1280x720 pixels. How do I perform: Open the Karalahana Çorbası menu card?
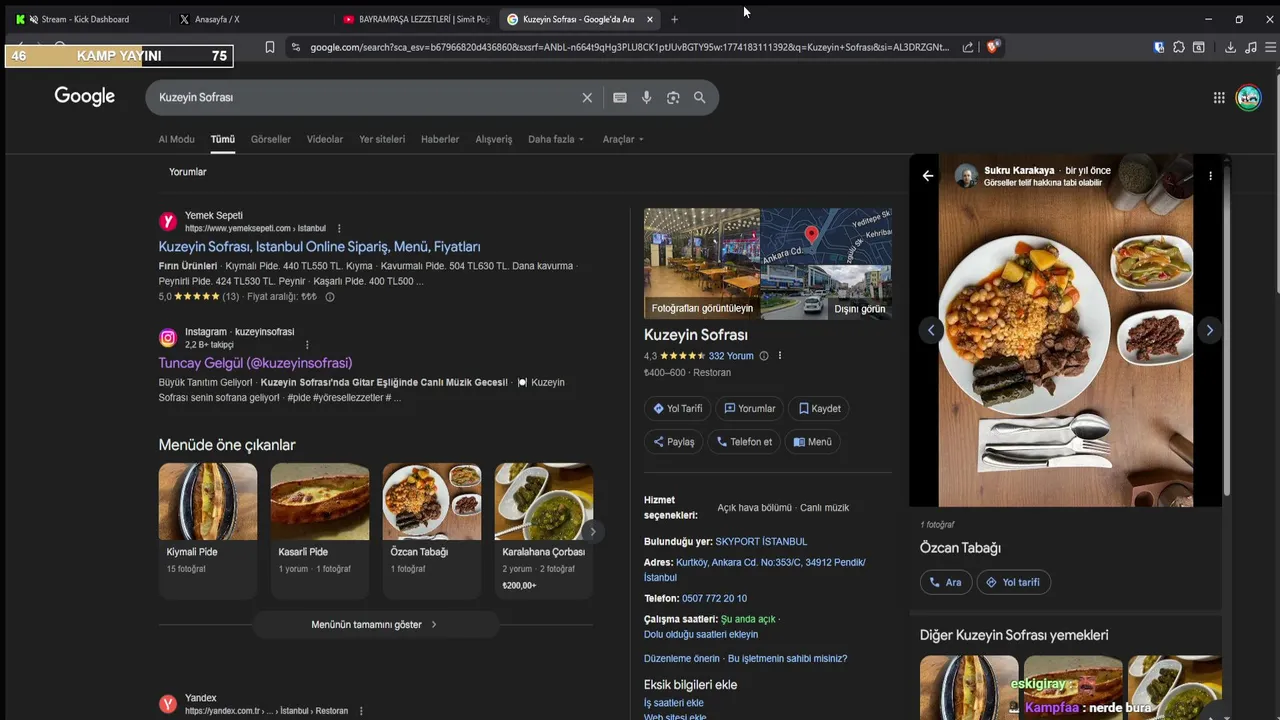coord(543,530)
